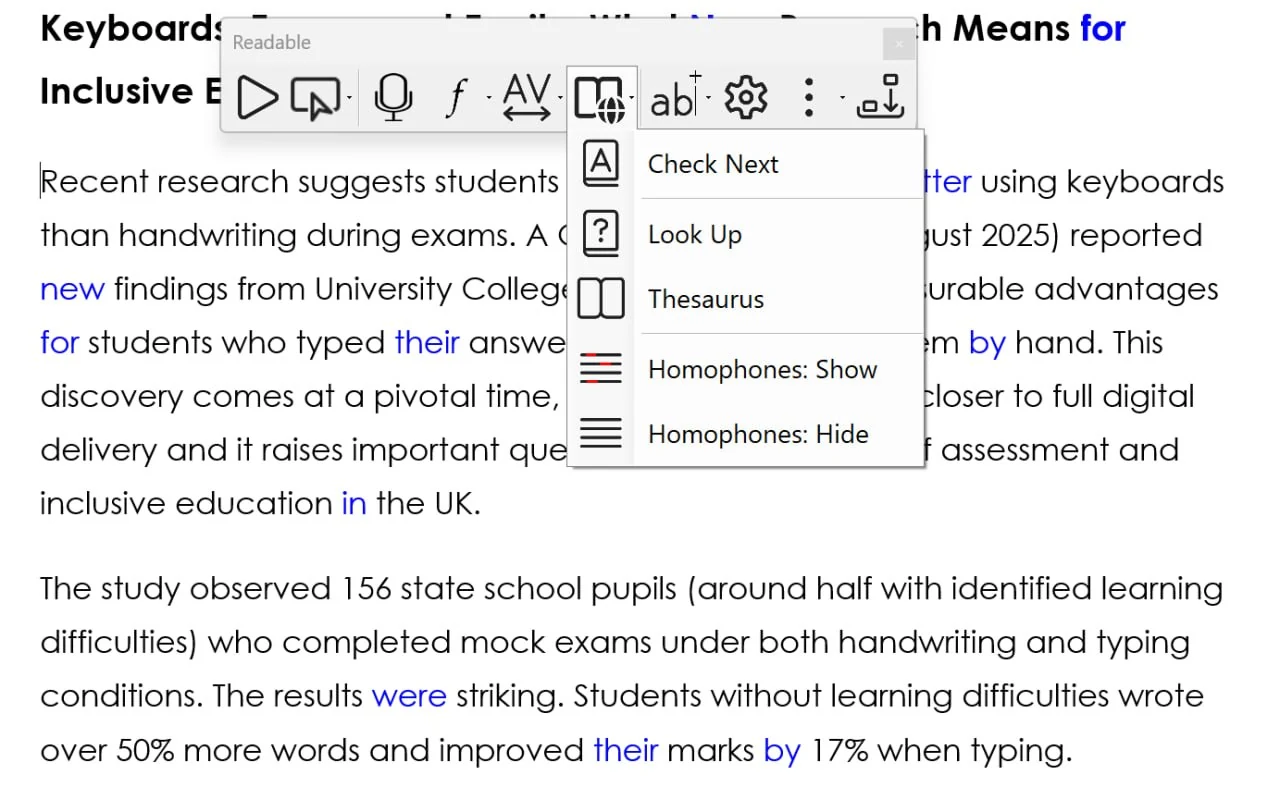Image resolution: width=1280 pixels, height=787 pixels.
Task: Click the word 'Recent' starting first paragraph
Action: pyautogui.click(x=94, y=182)
